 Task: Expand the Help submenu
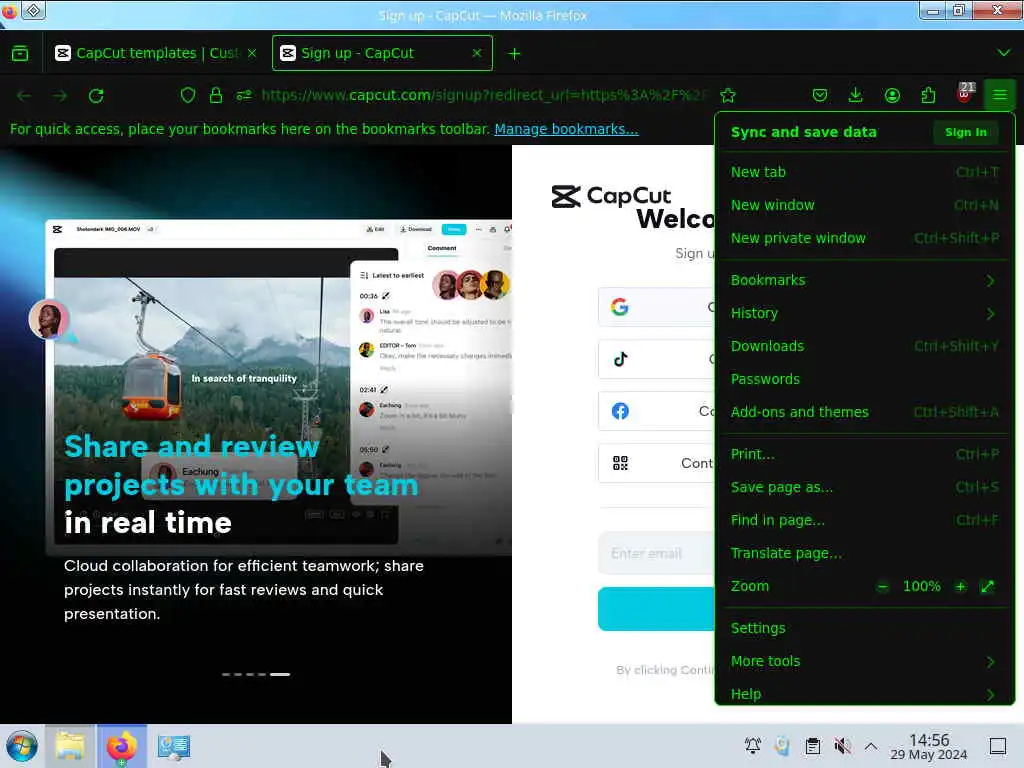(865, 694)
